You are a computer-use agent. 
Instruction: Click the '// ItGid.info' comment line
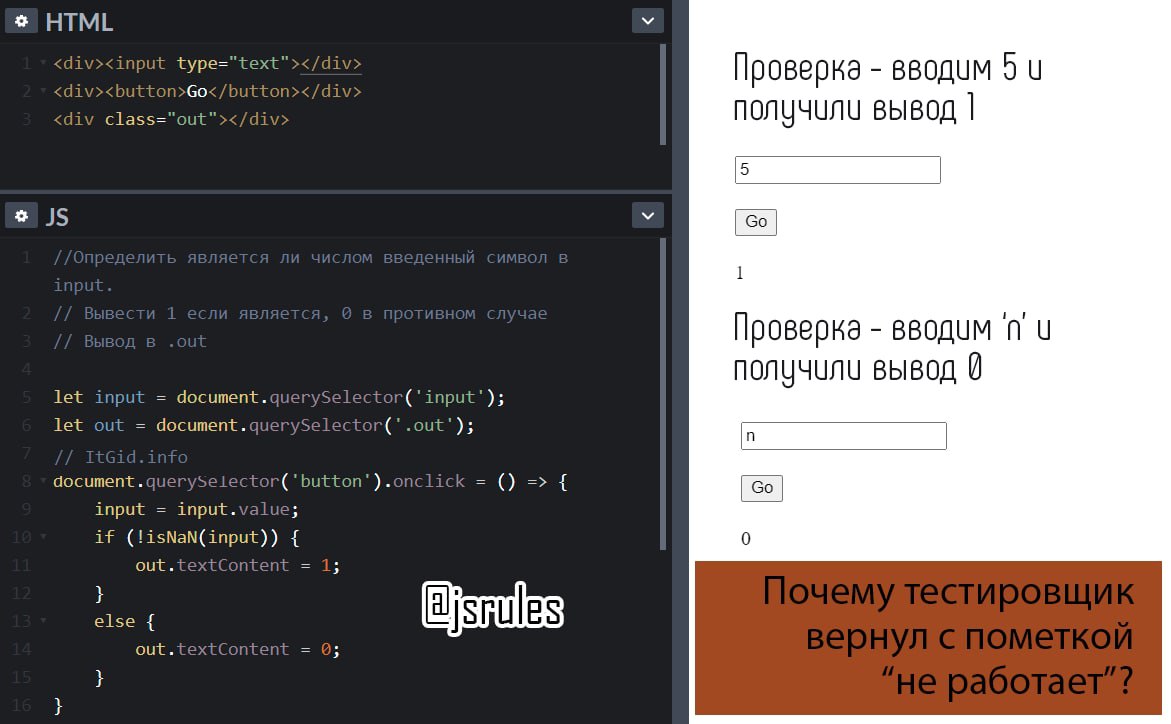click(x=120, y=457)
